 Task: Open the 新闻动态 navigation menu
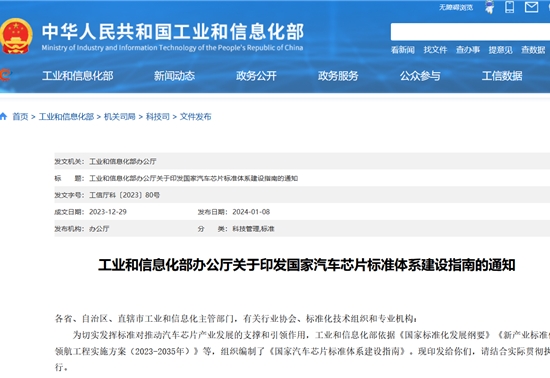(174, 76)
